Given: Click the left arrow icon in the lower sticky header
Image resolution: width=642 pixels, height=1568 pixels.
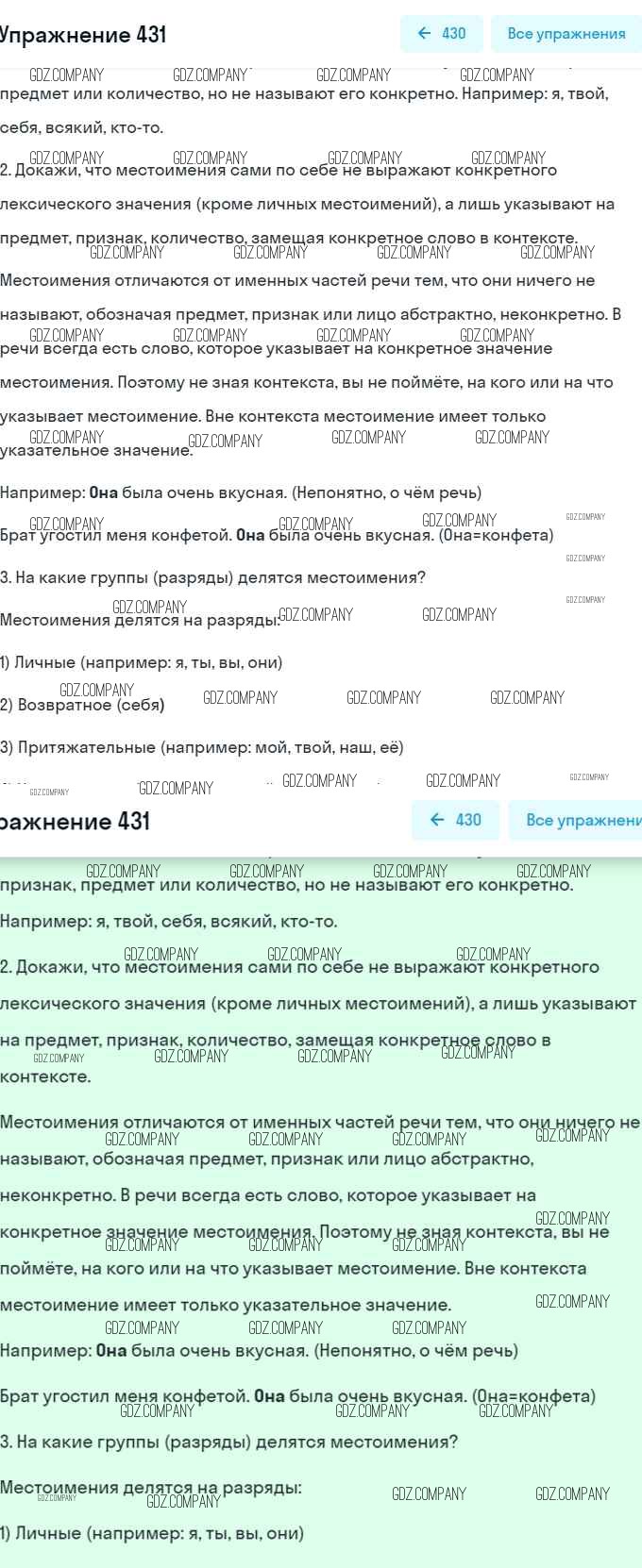Looking at the screenshot, I should 437,820.
